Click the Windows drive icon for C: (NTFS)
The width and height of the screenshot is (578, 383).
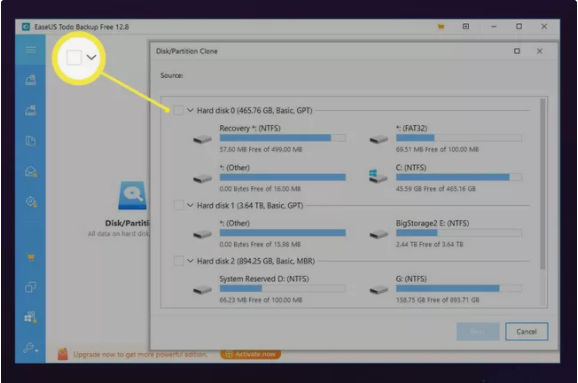click(x=378, y=176)
